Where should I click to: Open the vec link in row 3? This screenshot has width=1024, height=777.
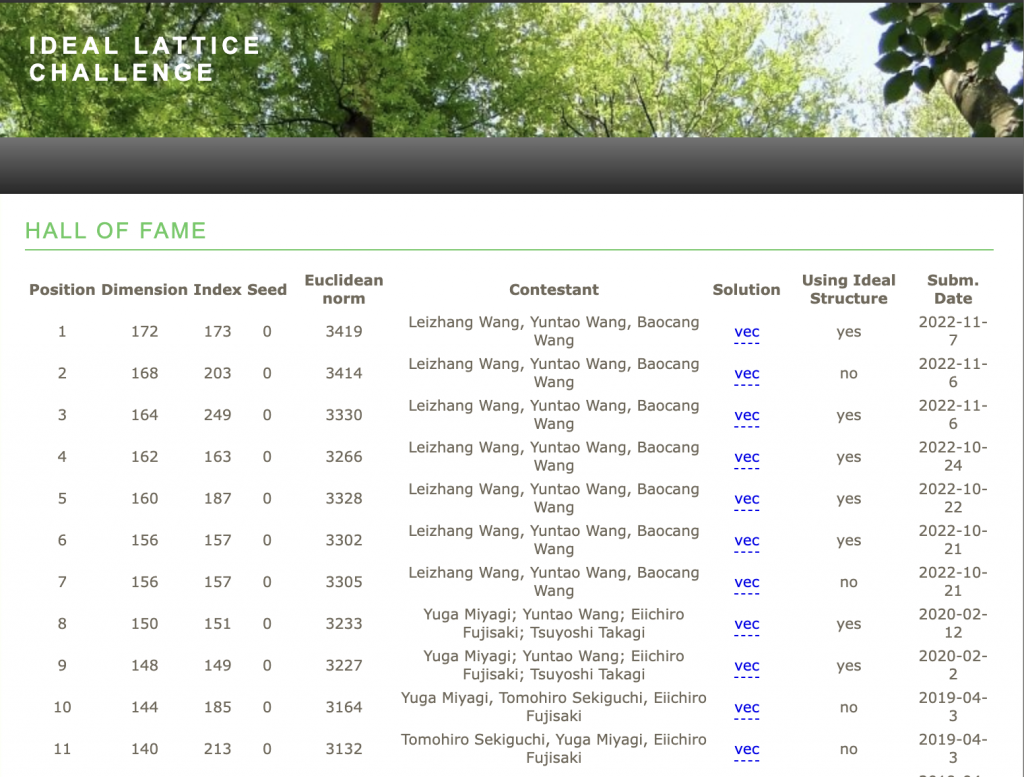pyautogui.click(x=746, y=415)
